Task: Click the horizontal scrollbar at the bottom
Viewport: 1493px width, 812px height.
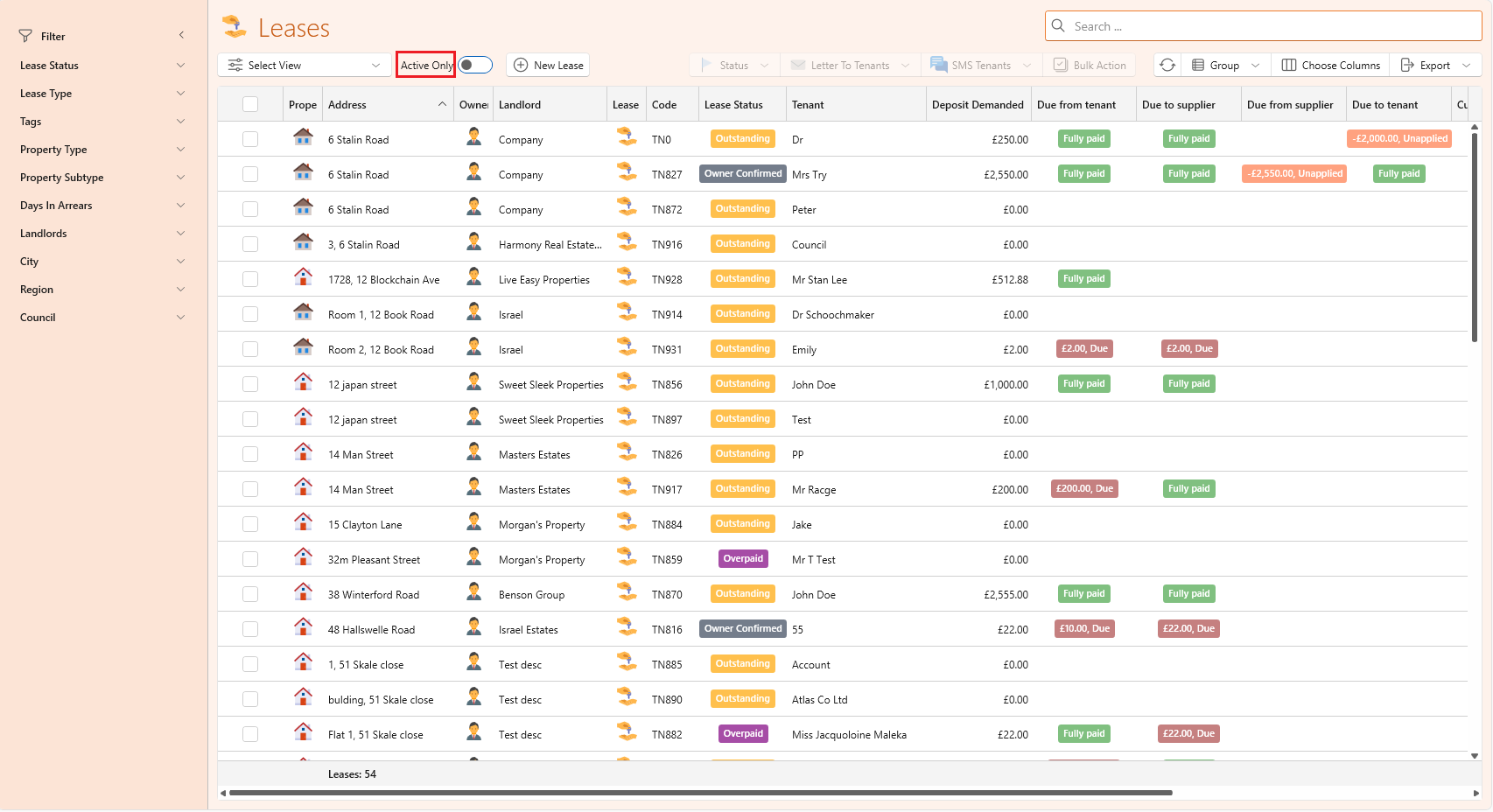Action: pos(700,793)
